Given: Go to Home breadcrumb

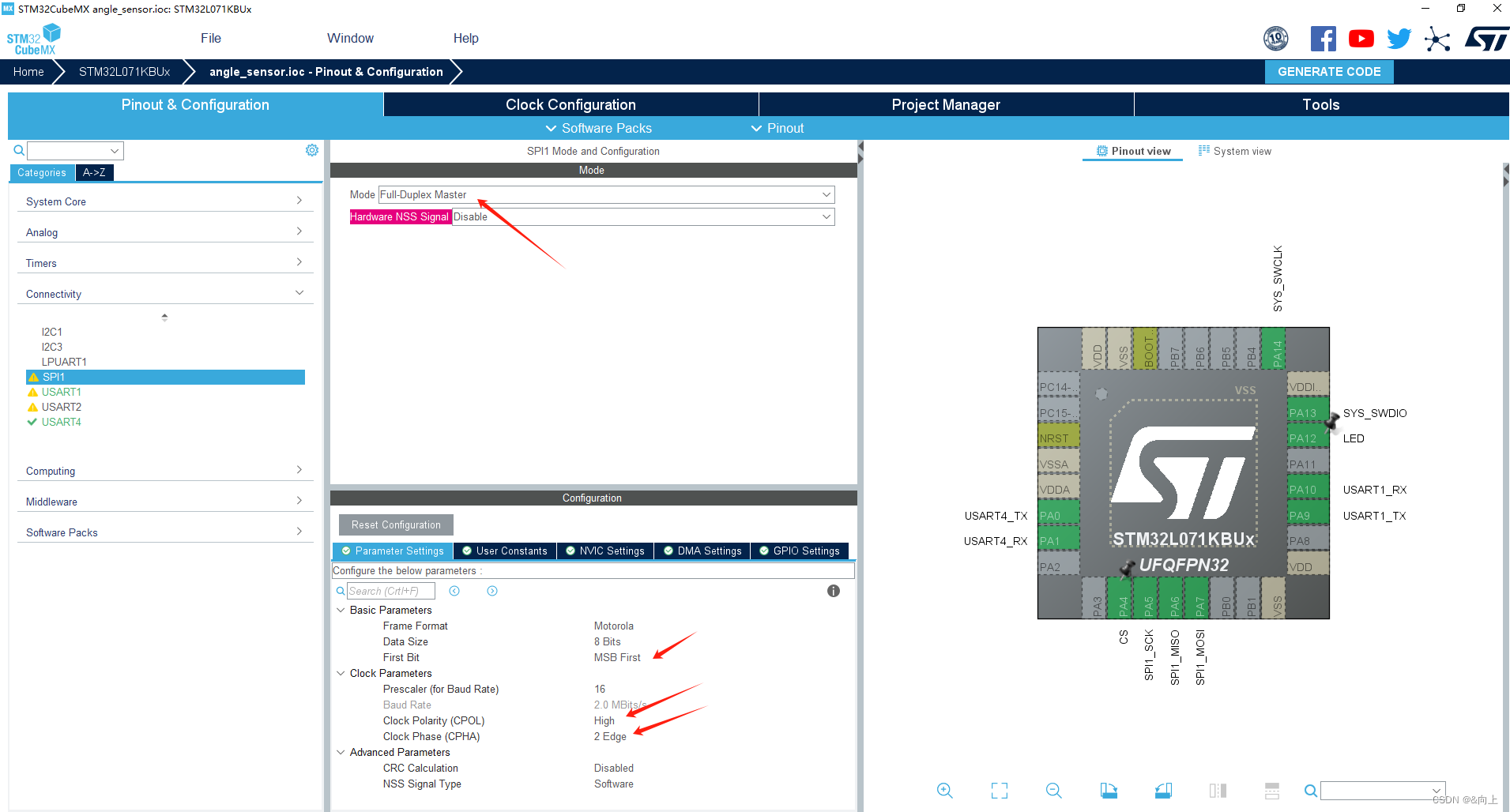Looking at the screenshot, I should tap(28, 71).
